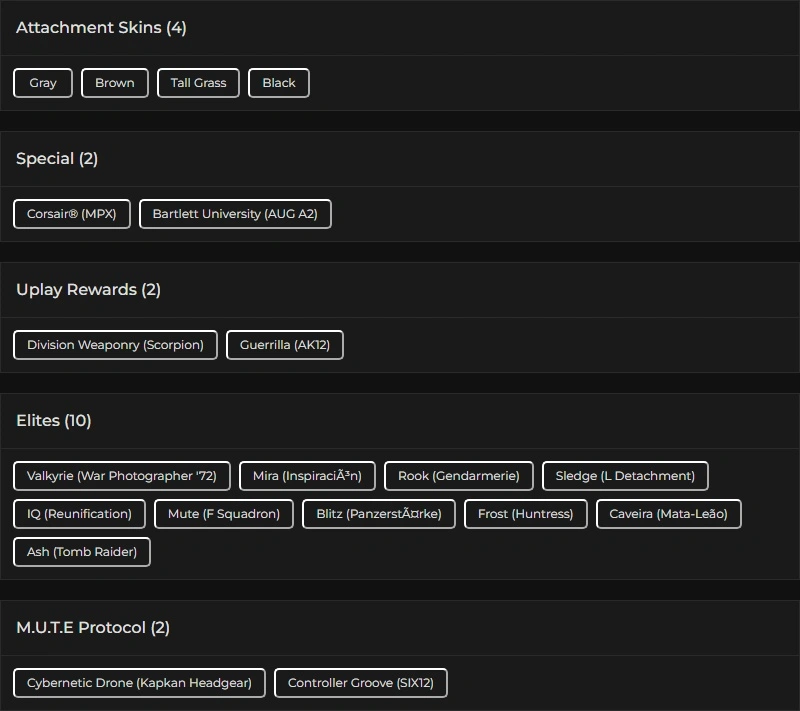Select the Mira elite skin tag
This screenshot has width=800, height=711.
(x=307, y=476)
